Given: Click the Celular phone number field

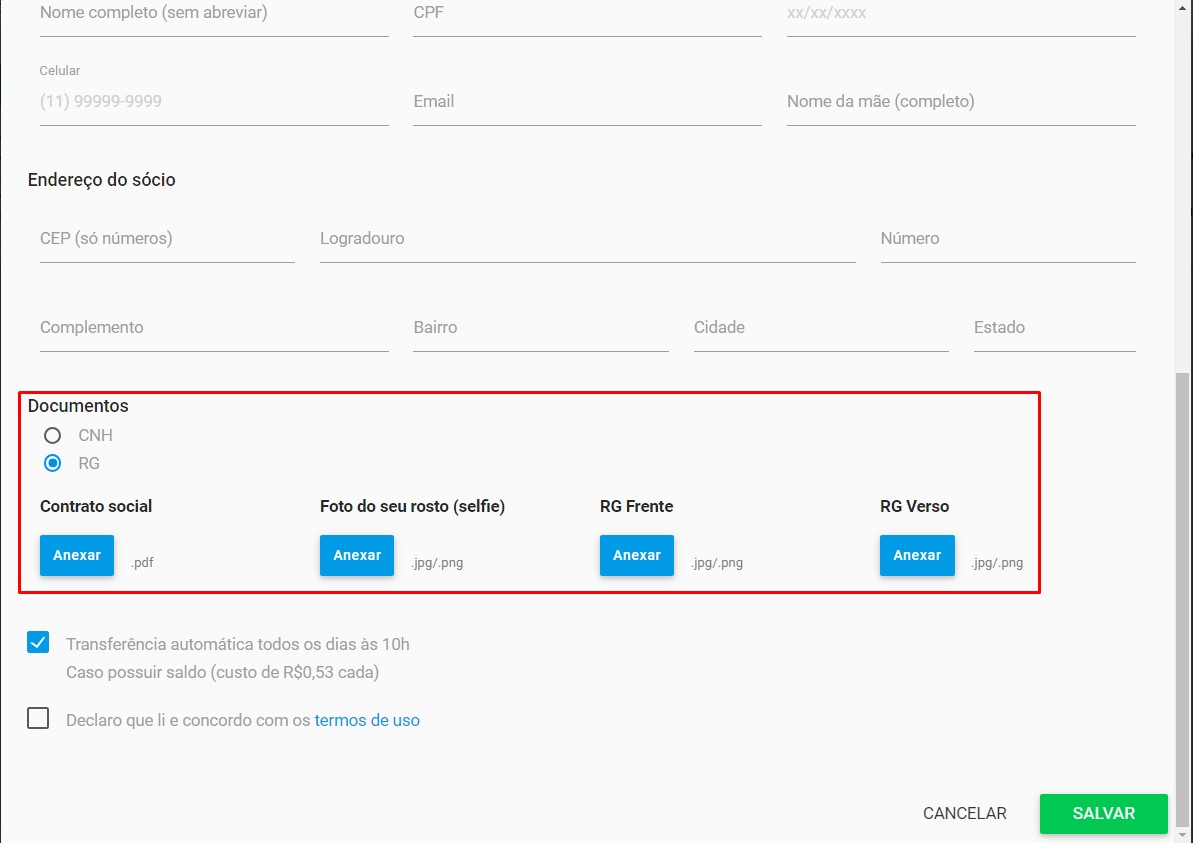Looking at the screenshot, I should (214, 102).
